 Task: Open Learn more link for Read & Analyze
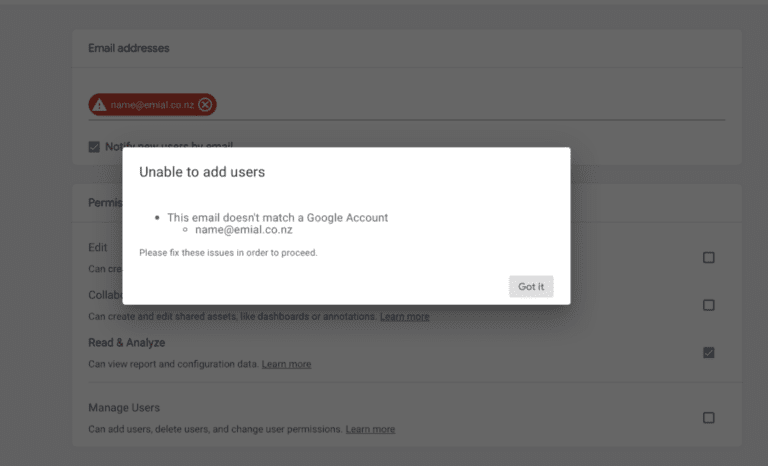click(287, 364)
